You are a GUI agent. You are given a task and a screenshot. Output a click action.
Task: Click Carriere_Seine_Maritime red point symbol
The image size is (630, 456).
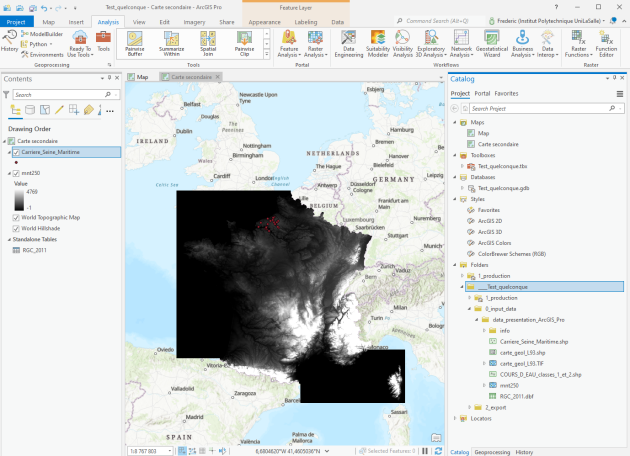point(16,163)
